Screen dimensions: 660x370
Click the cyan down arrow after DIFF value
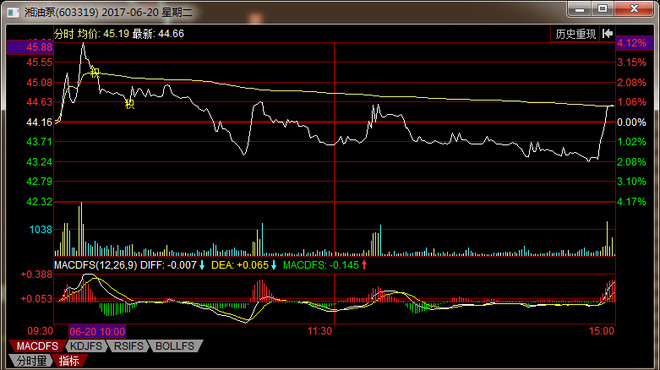[202, 265]
